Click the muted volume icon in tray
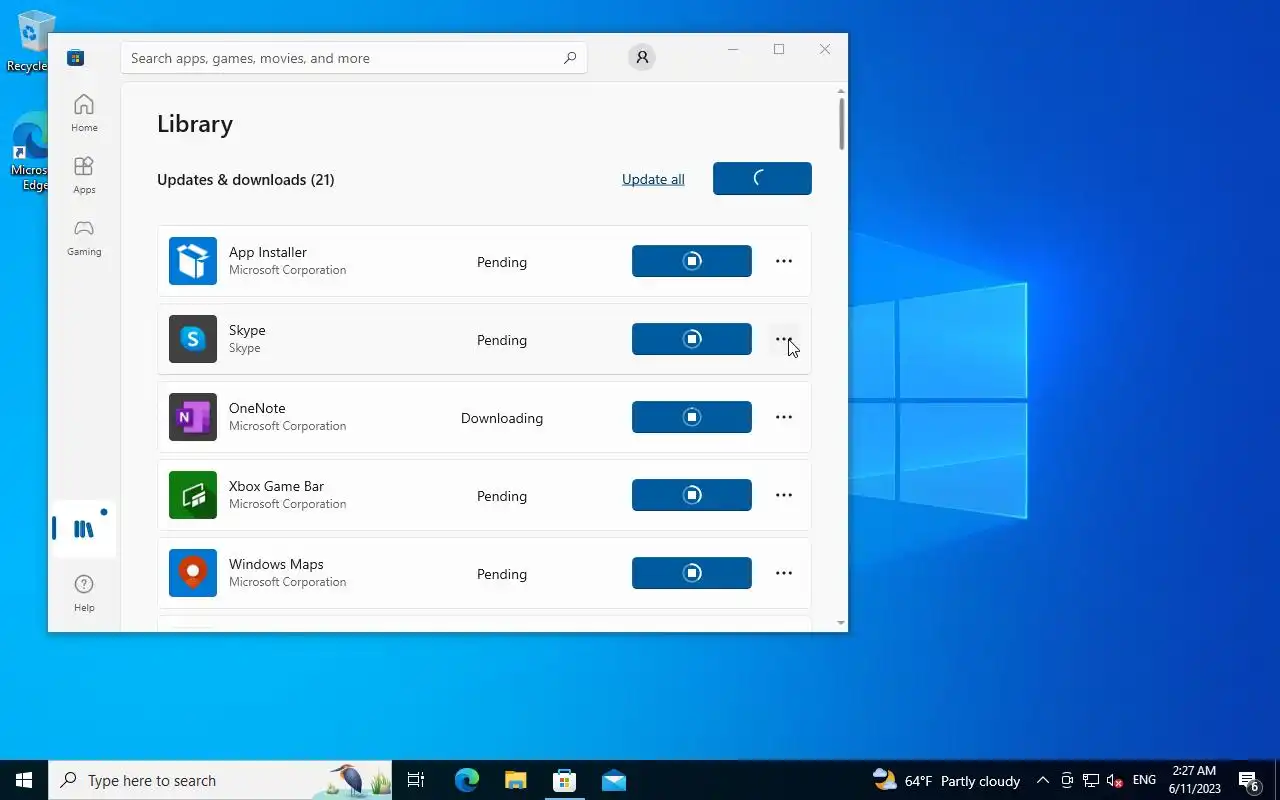The image size is (1280, 800). coord(1115,780)
